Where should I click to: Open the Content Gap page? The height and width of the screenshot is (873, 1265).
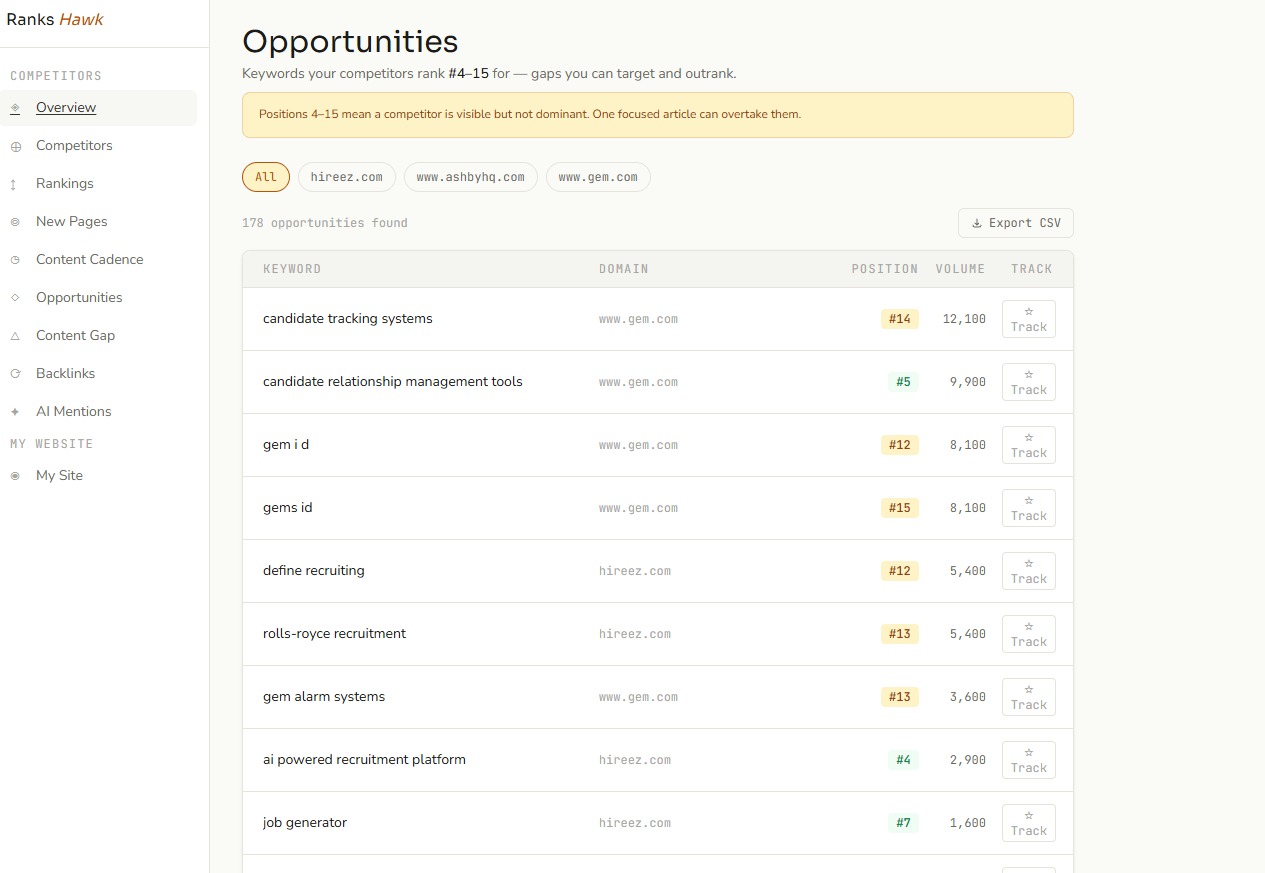[x=99, y=336]
